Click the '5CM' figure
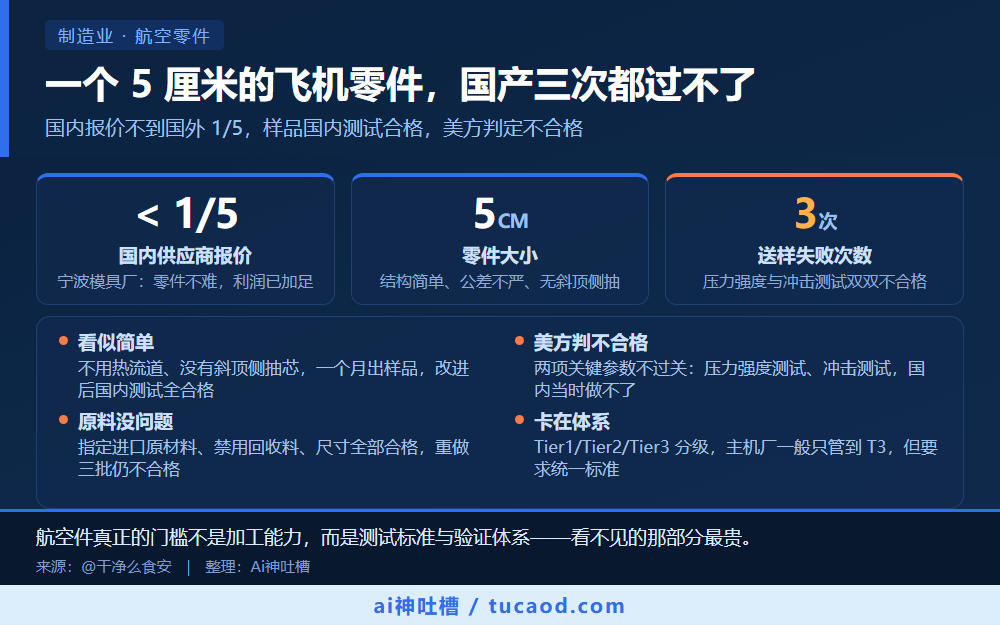Image resolution: width=1000 pixels, height=625 pixels. tap(501, 214)
